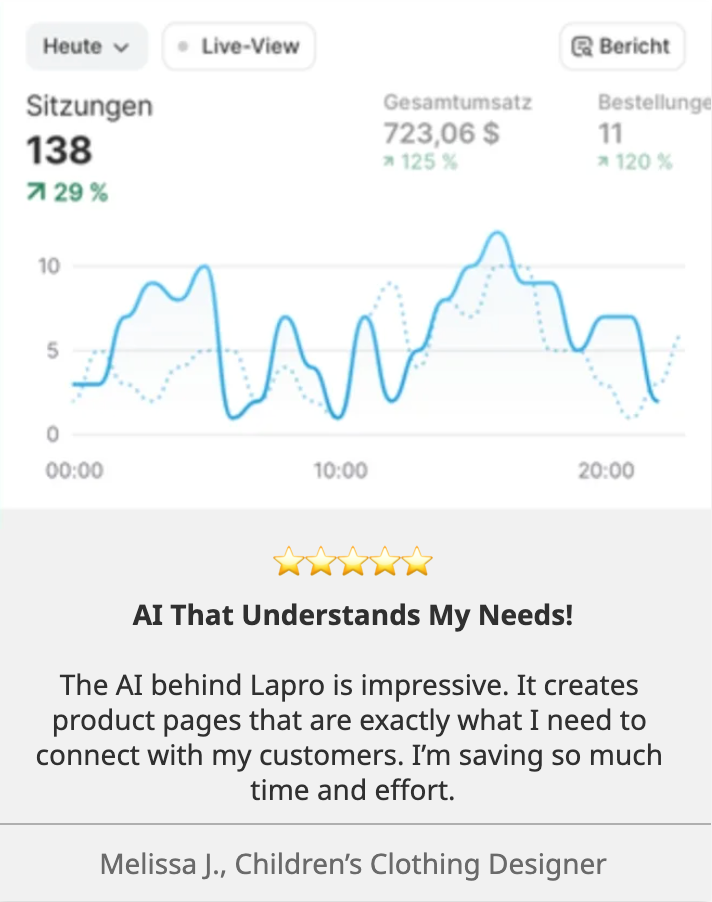Image resolution: width=712 pixels, height=902 pixels.
Task: Click the green 29 % trend arrow
Action: coord(36,193)
